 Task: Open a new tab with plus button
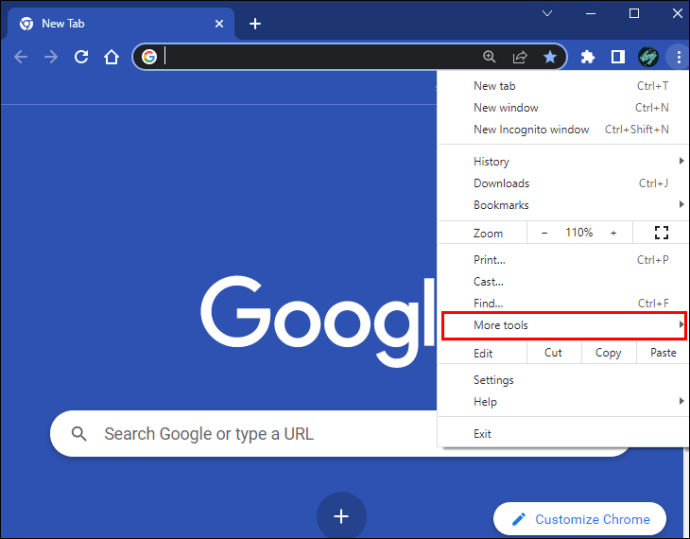[255, 24]
